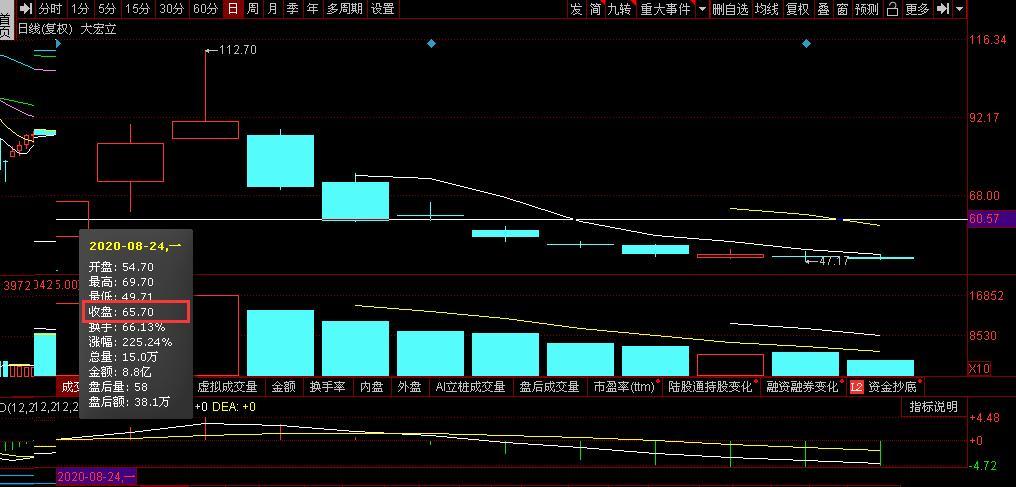This screenshot has width=1016, height=487.
Task: Click the large red candle with the 112.70 high
Action: click(205, 129)
